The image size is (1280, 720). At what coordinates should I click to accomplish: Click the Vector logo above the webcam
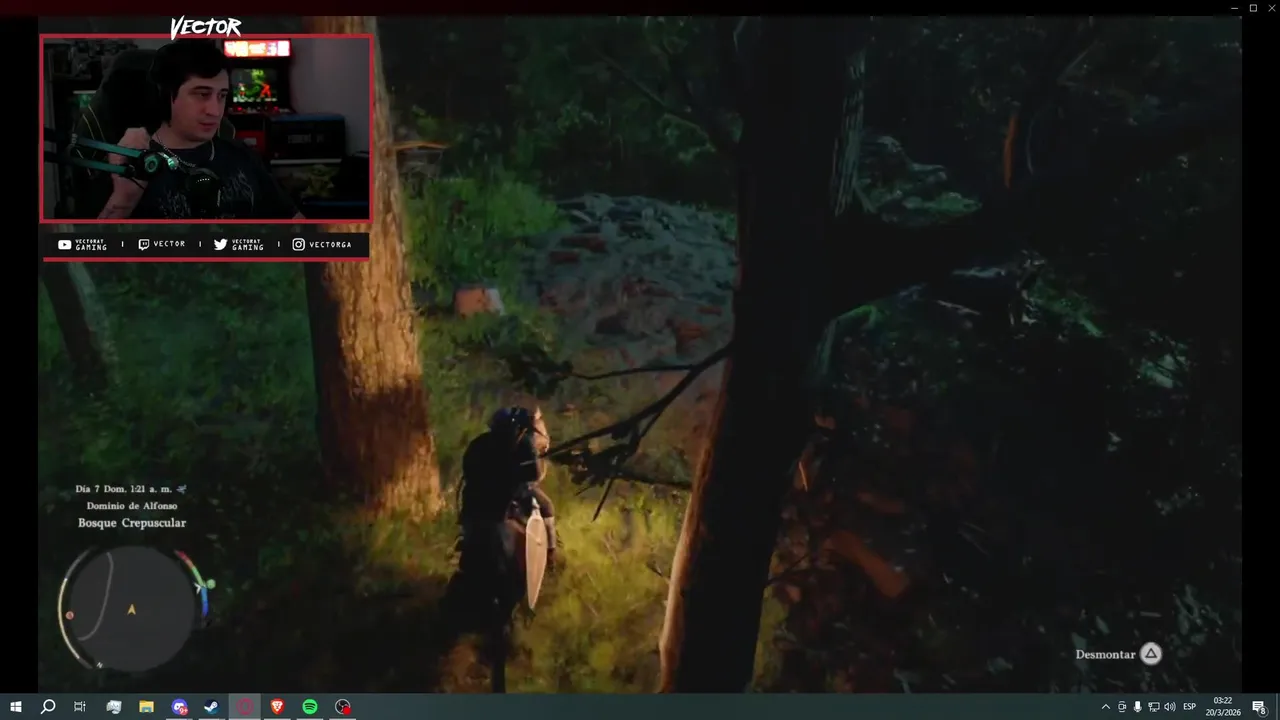pyautogui.click(x=205, y=27)
